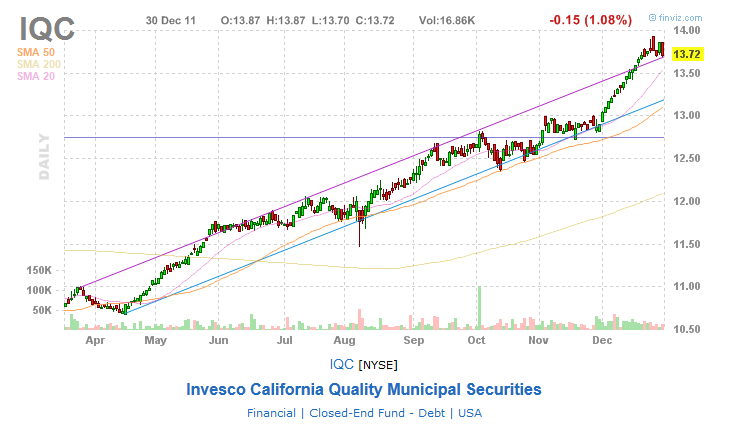This screenshot has height=432, width=735.
Task: Click the 150K volume axis label
Action: pyautogui.click(x=39, y=270)
